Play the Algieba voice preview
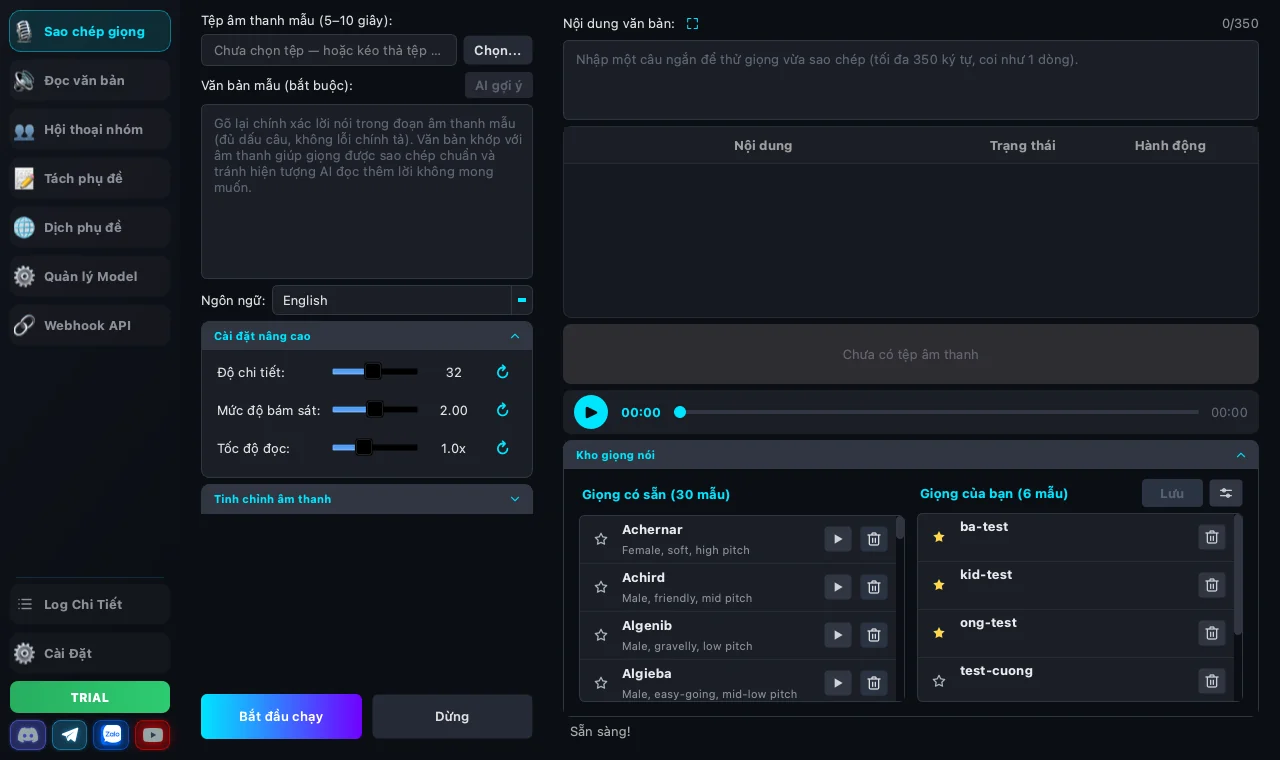Viewport: 1280px width, 760px height. (x=837, y=683)
